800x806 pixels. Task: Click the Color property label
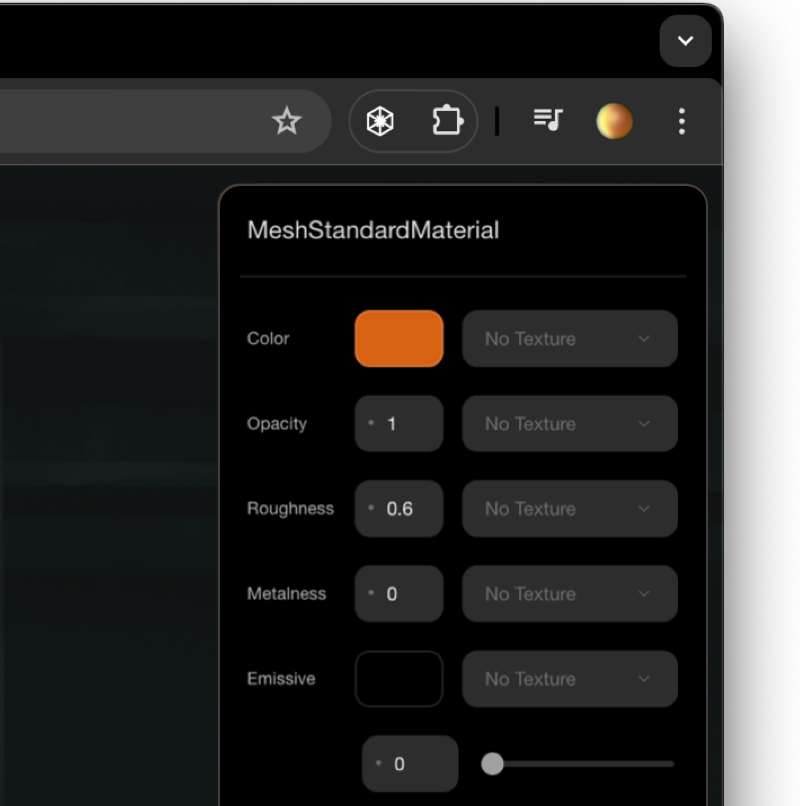pyautogui.click(x=268, y=338)
